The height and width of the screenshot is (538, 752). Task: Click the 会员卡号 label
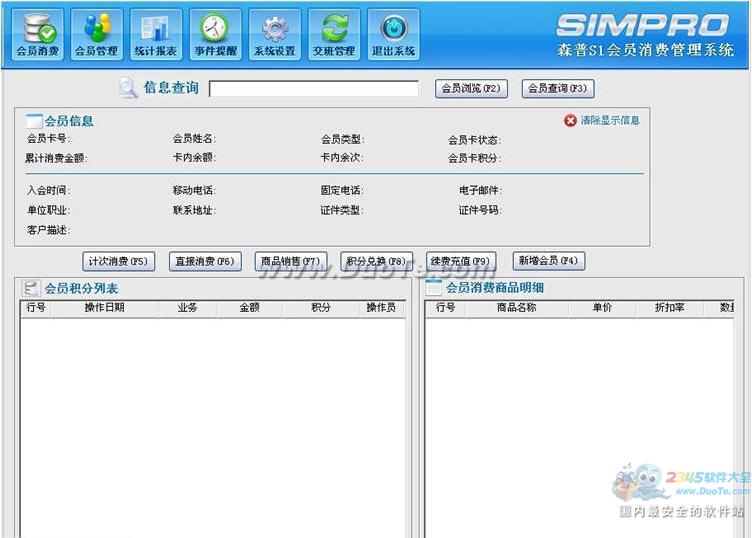pyautogui.click(x=48, y=139)
